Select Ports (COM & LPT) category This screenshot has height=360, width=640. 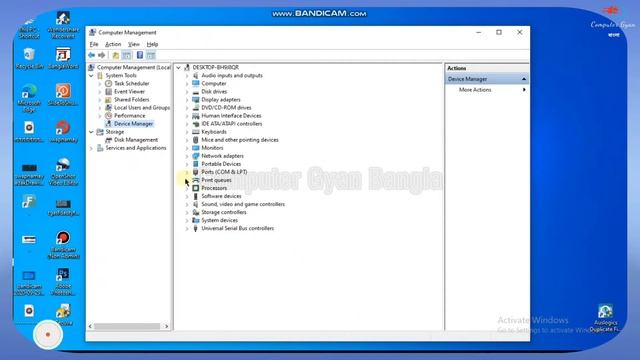pyautogui.click(x=224, y=172)
